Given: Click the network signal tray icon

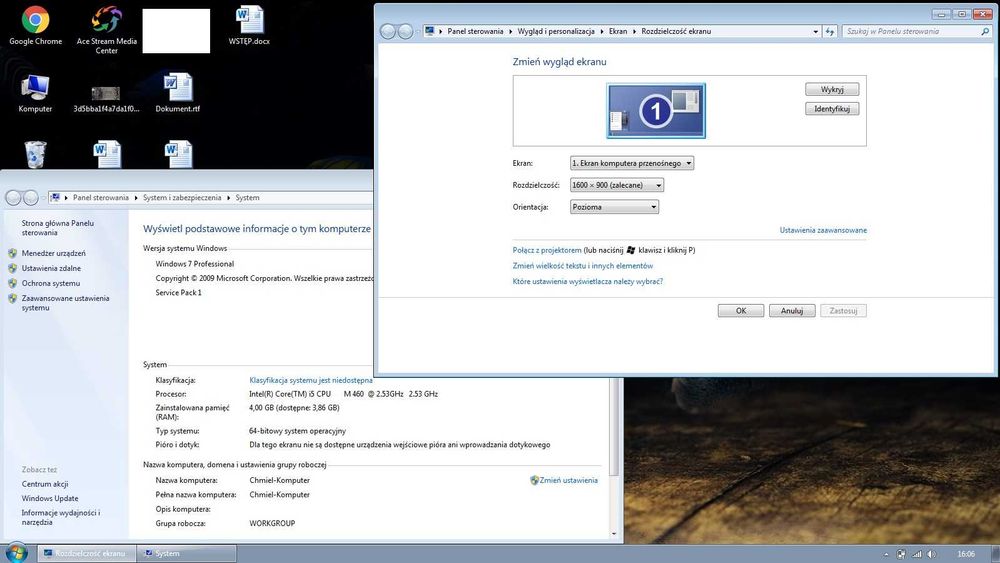Looking at the screenshot, I should point(917,554).
